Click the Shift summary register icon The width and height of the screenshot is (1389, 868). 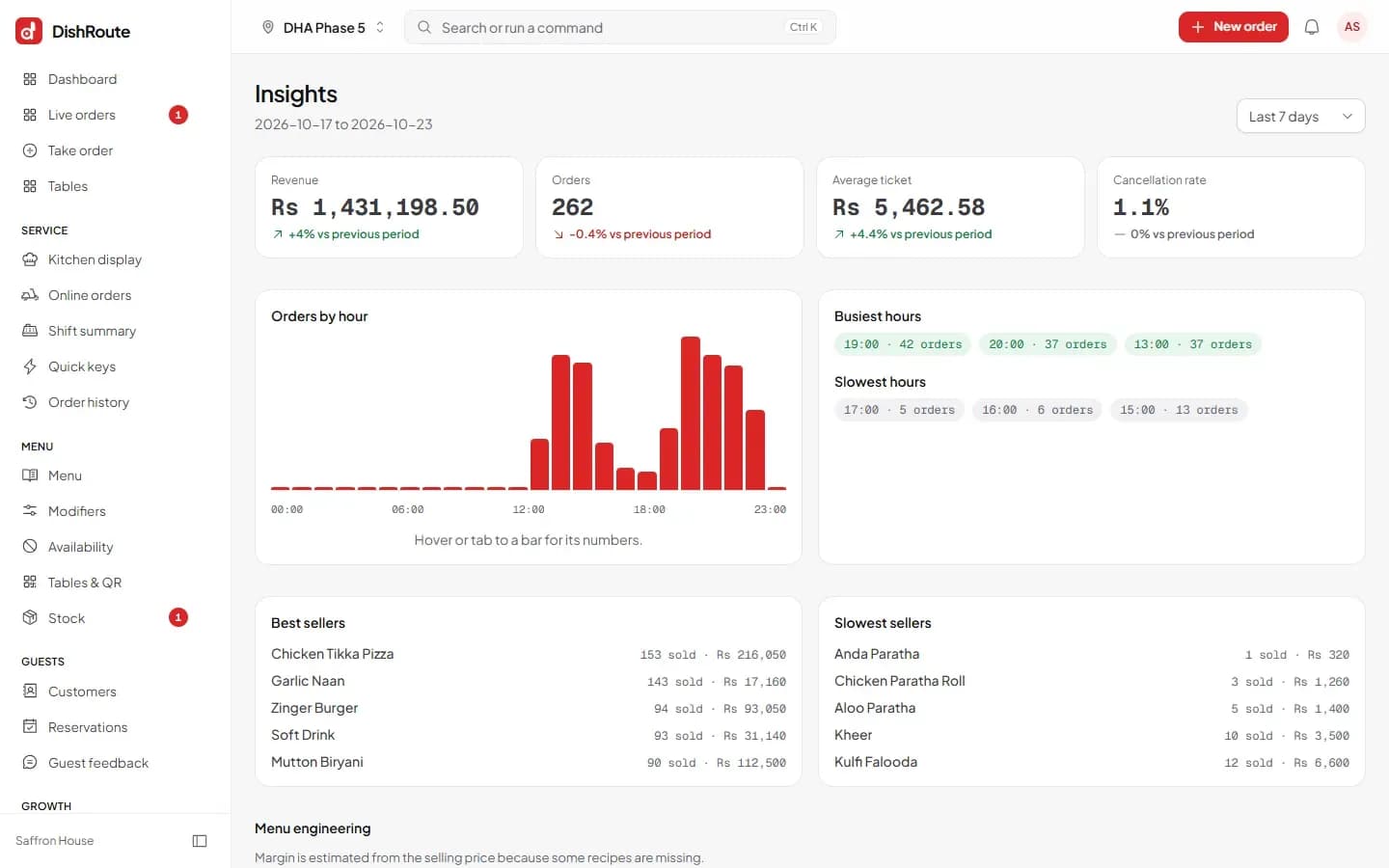pos(30,331)
